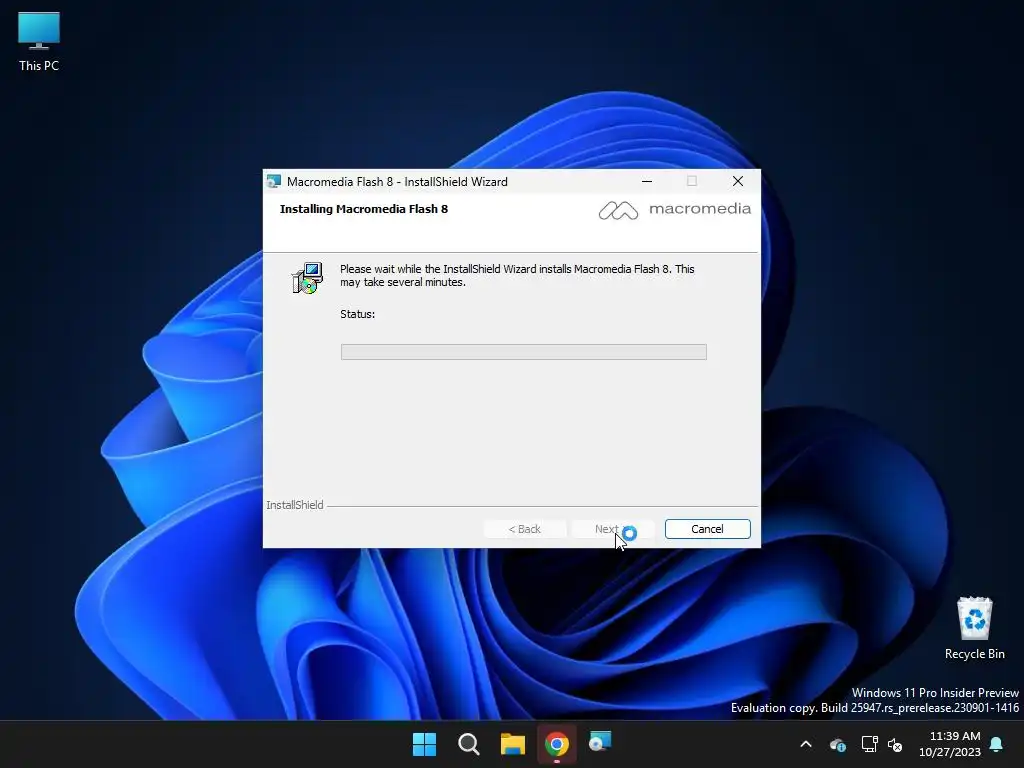Click the greyed-out Next button

[613, 529]
